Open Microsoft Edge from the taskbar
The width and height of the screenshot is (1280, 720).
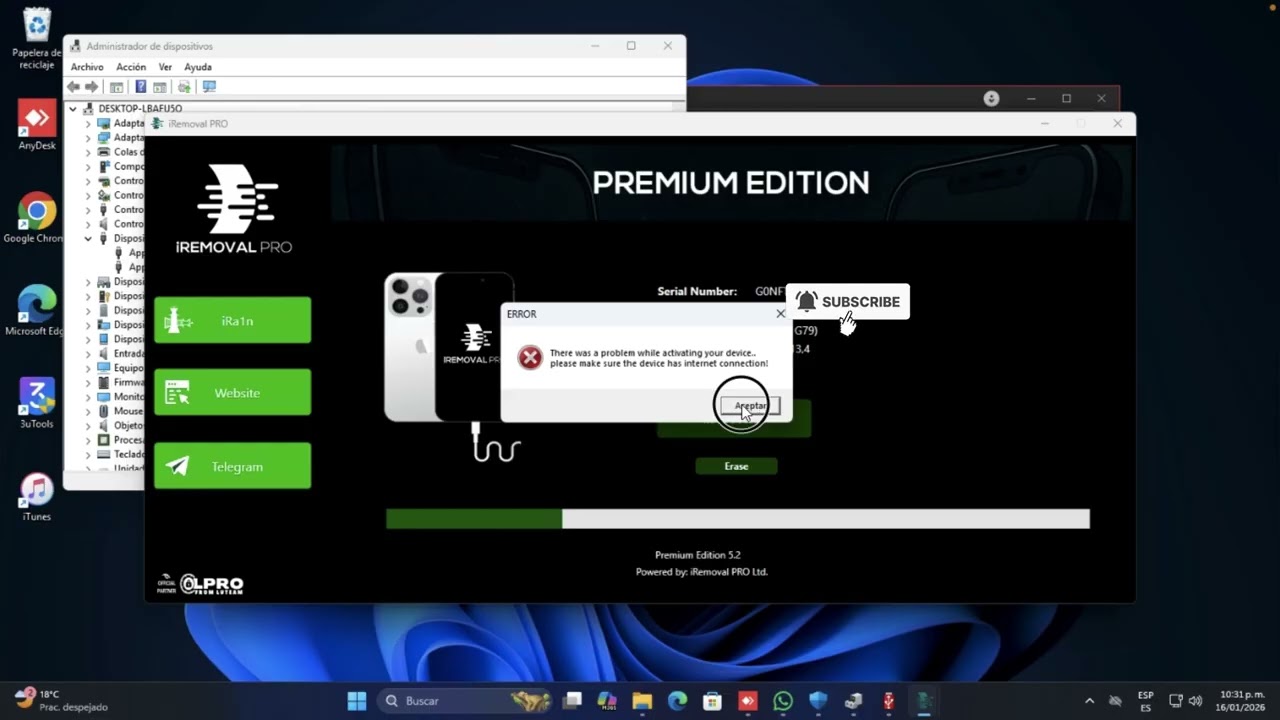tap(677, 701)
